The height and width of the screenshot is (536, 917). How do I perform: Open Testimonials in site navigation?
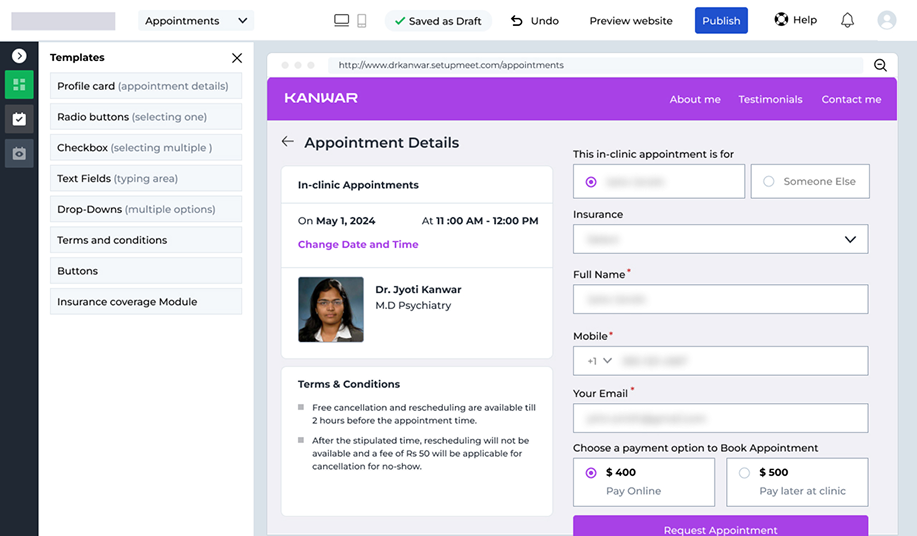click(x=770, y=99)
